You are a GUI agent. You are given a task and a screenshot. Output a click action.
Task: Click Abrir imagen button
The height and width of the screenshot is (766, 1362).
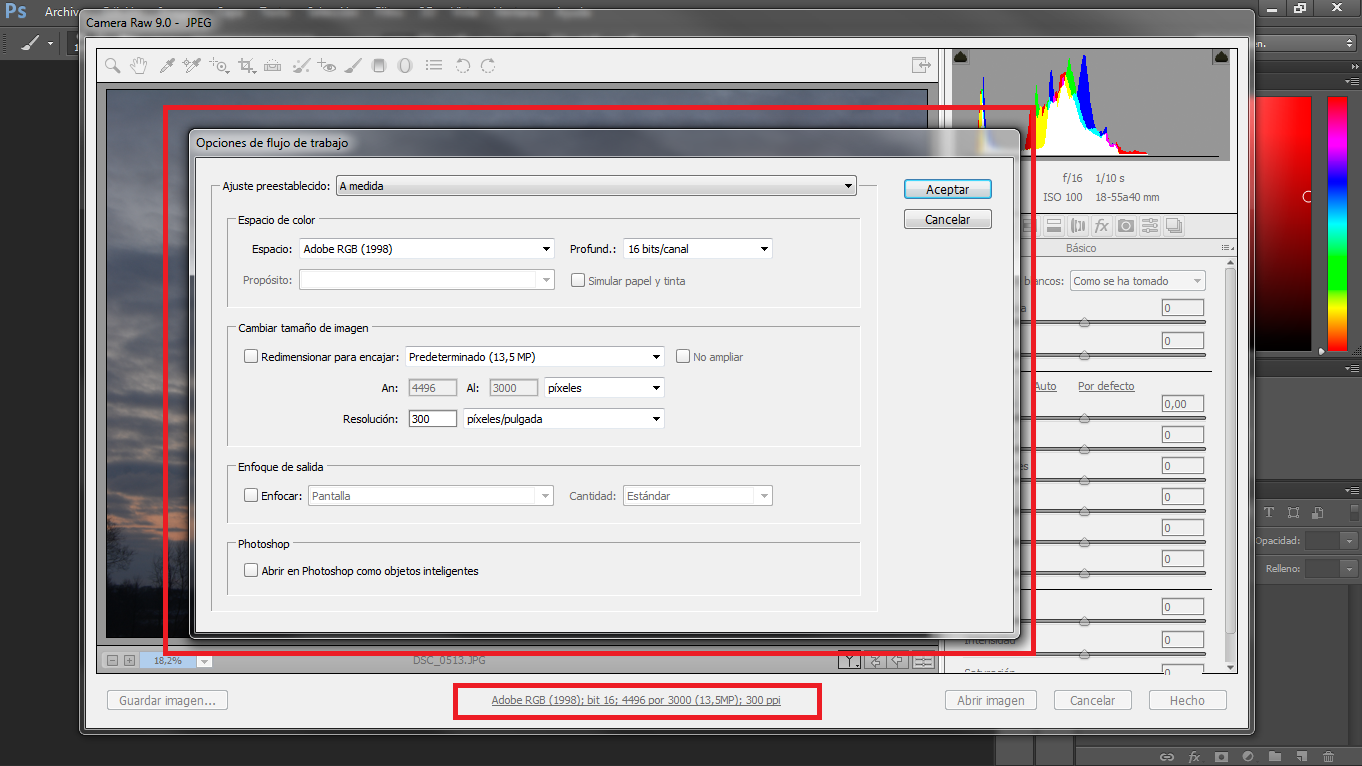tap(991, 700)
